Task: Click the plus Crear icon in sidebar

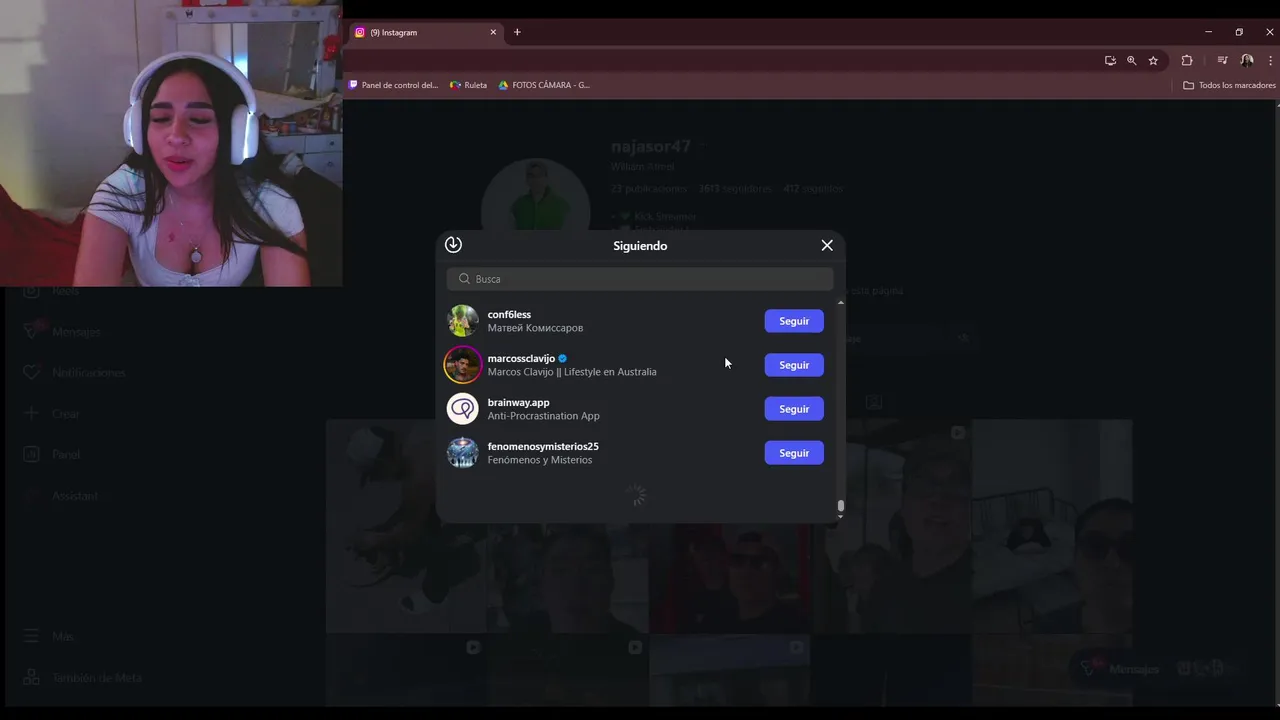Action: [31, 413]
